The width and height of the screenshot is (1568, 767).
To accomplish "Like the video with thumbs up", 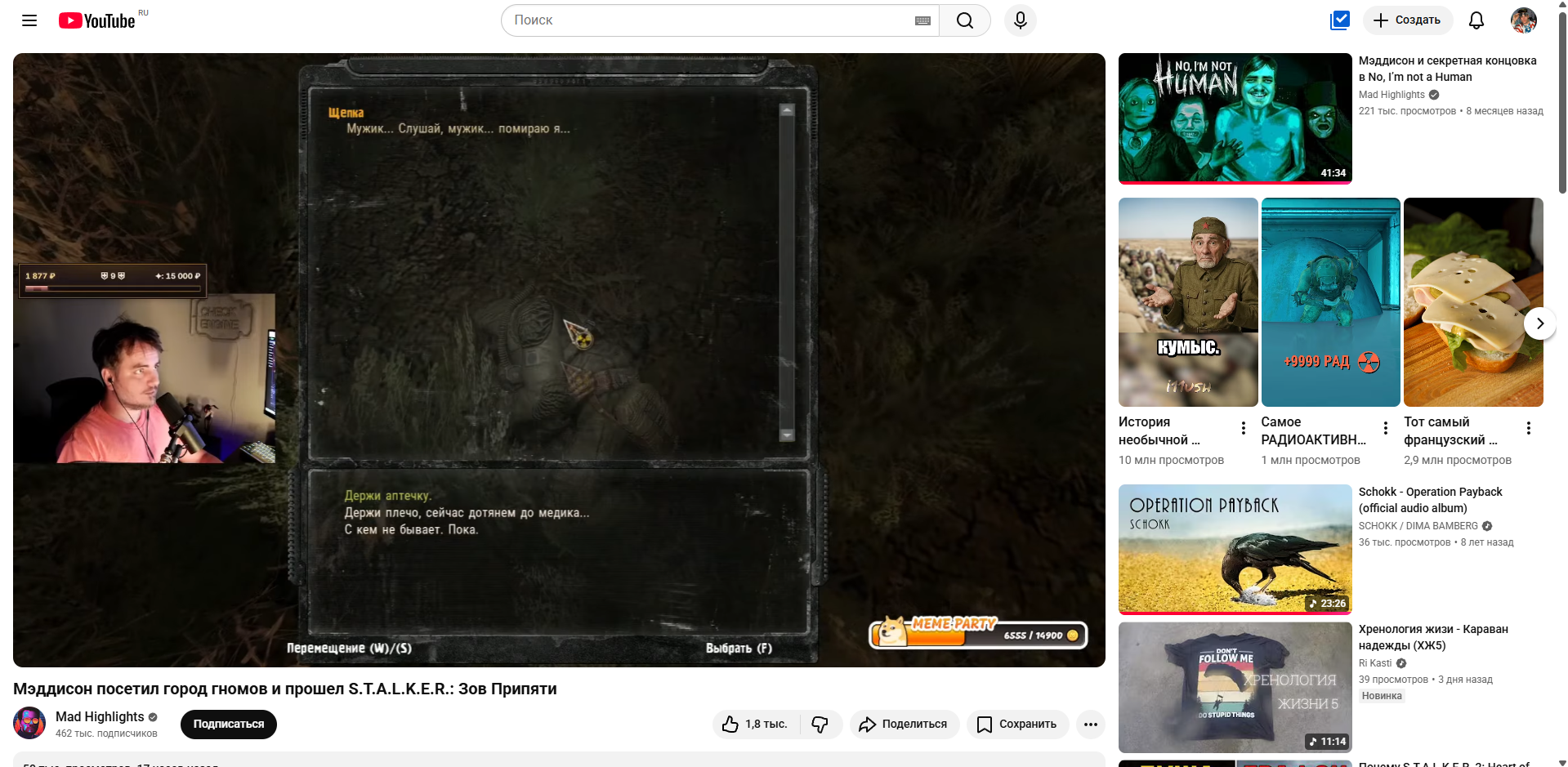I will [x=757, y=725].
